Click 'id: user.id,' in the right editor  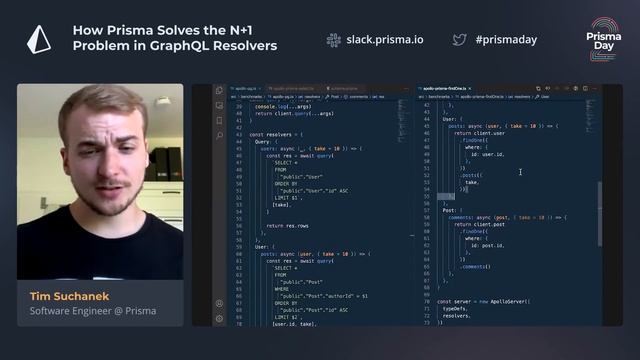(x=488, y=154)
